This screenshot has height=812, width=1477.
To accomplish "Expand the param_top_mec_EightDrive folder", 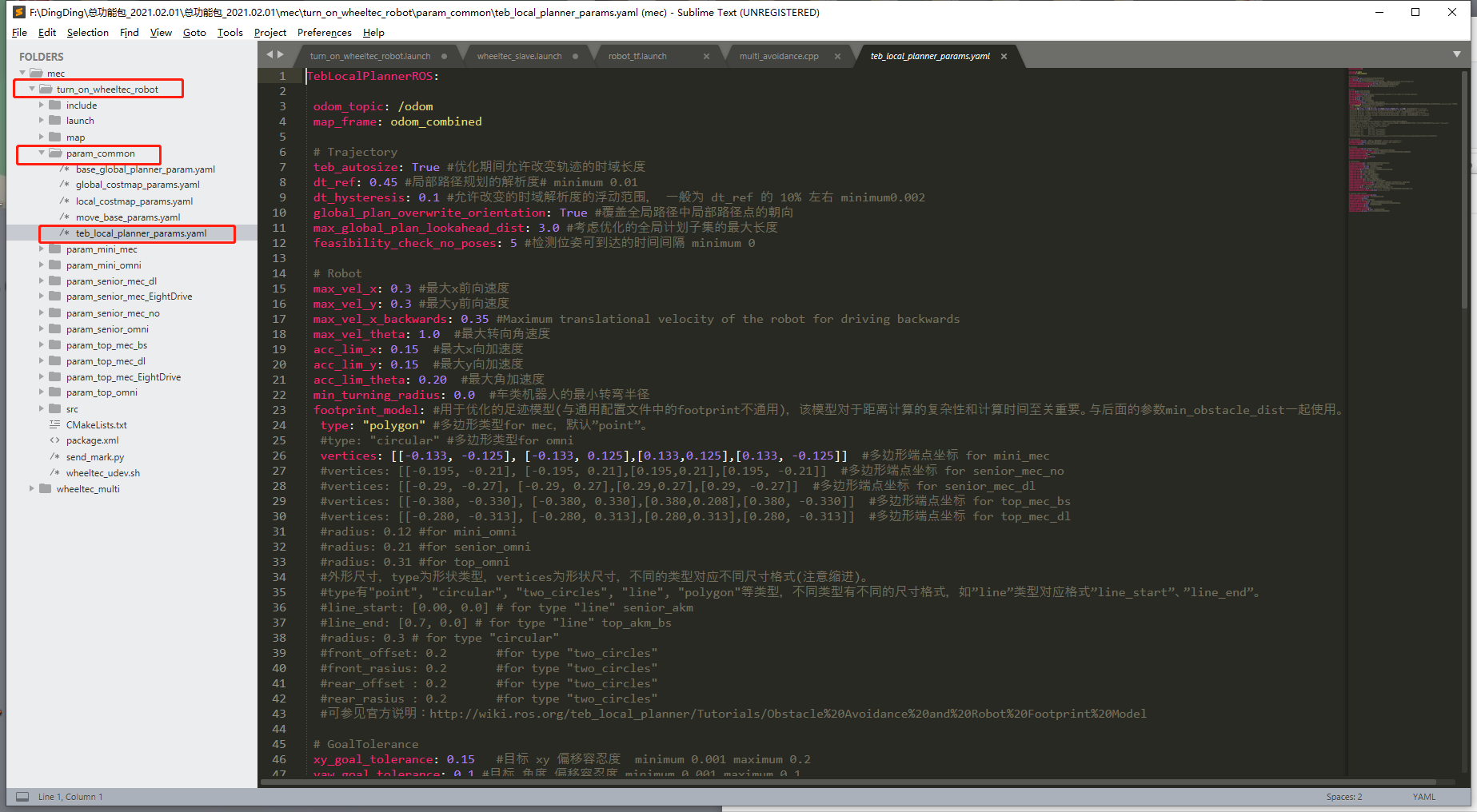I will [42, 376].
